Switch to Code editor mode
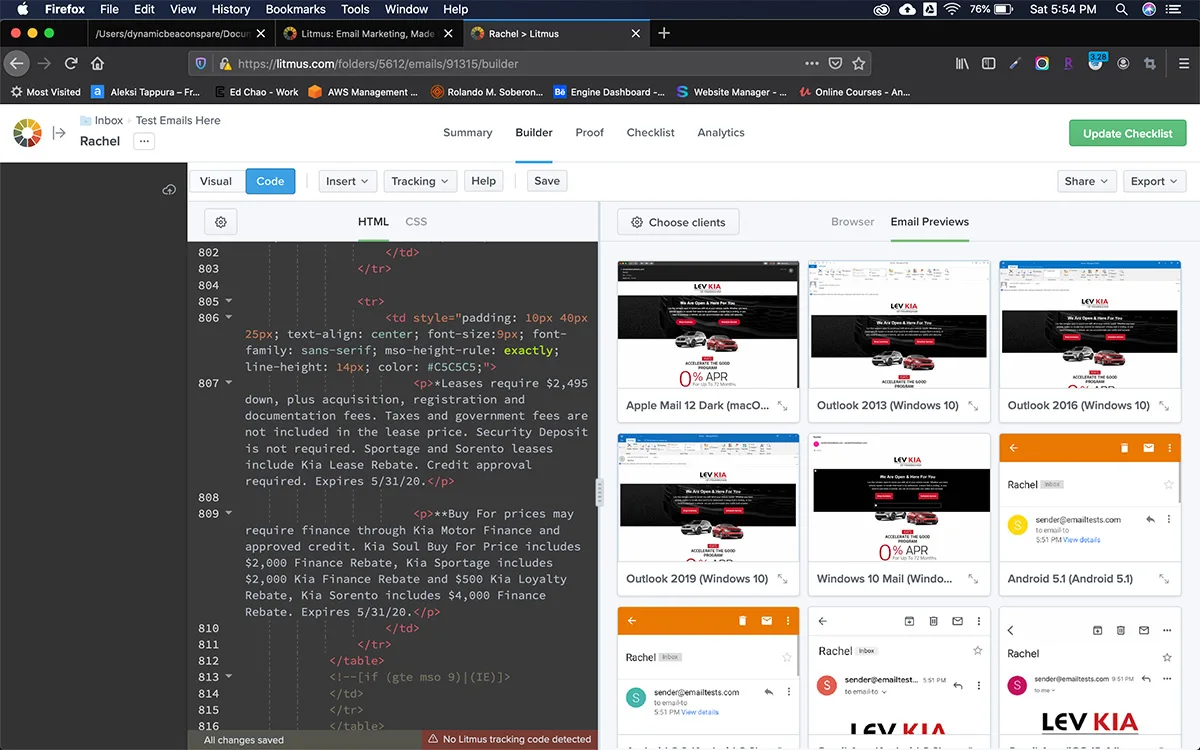 270,181
